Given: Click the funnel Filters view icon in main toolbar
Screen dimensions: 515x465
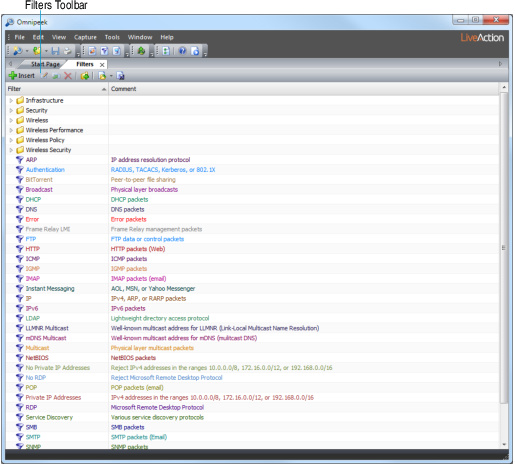Looking at the screenshot, I should [104, 51].
